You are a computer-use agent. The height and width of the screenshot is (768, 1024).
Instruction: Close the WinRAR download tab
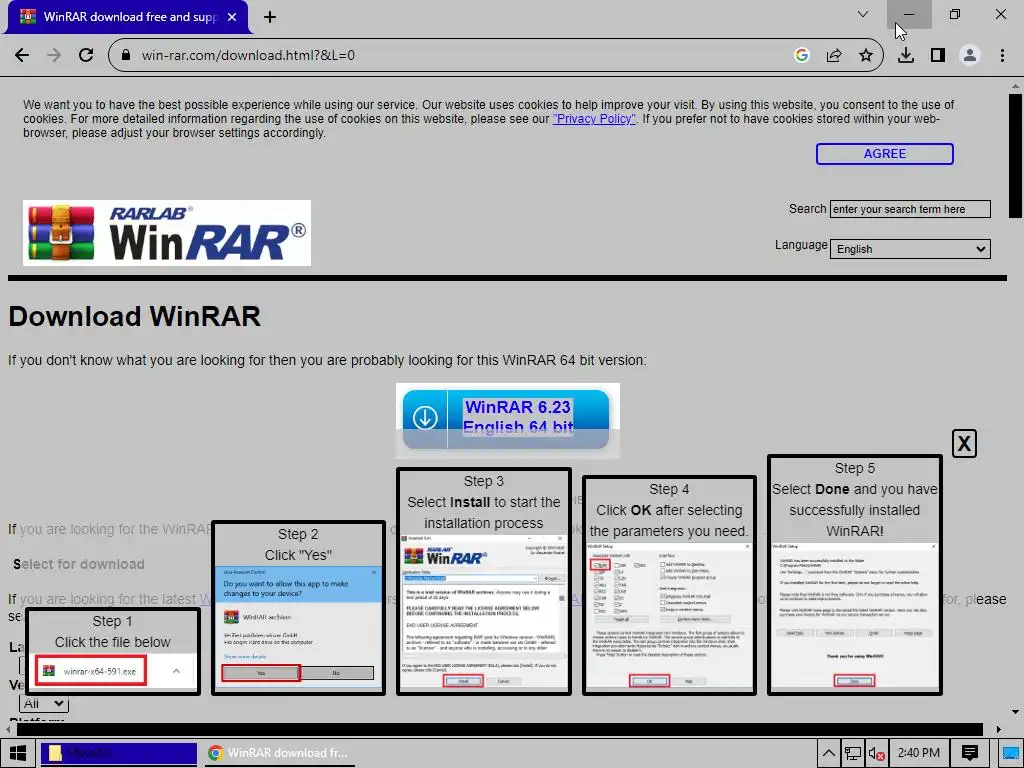click(x=232, y=17)
